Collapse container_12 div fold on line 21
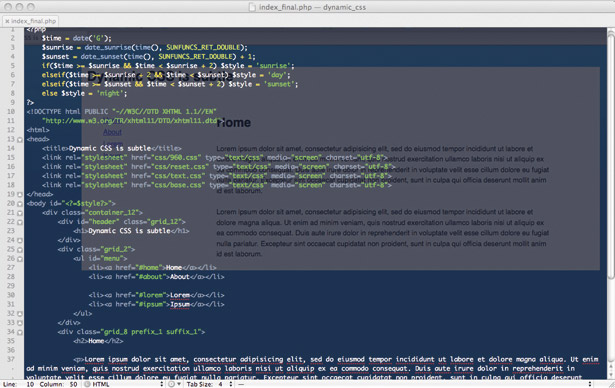 click(20, 213)
